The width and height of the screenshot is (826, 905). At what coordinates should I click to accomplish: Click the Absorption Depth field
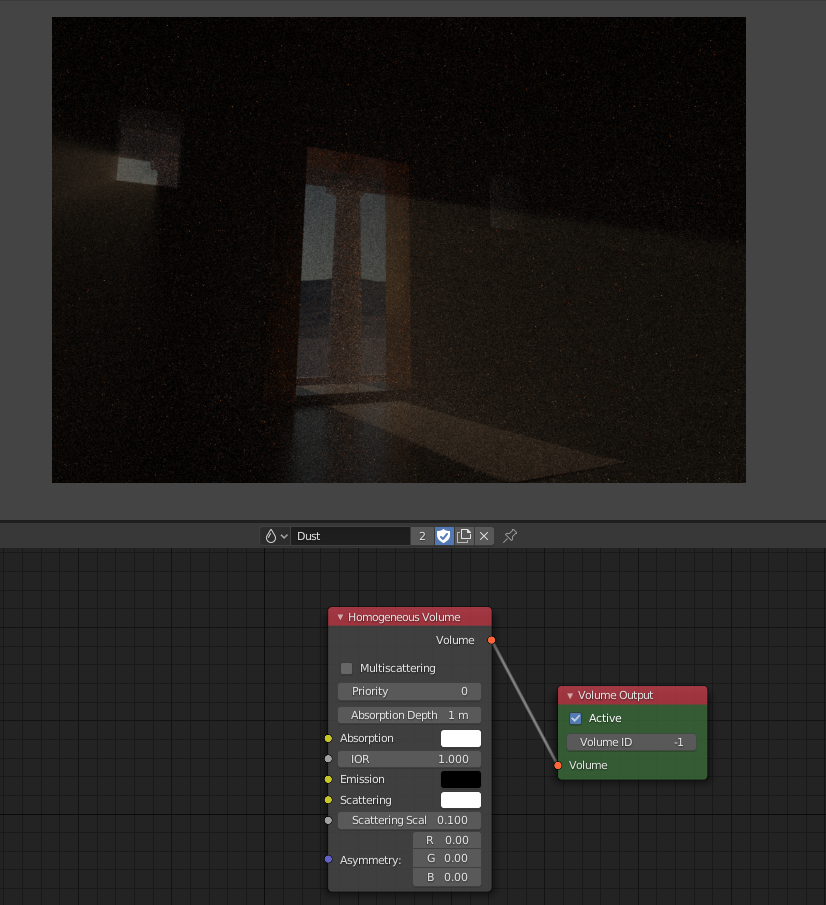pos(409,715)
